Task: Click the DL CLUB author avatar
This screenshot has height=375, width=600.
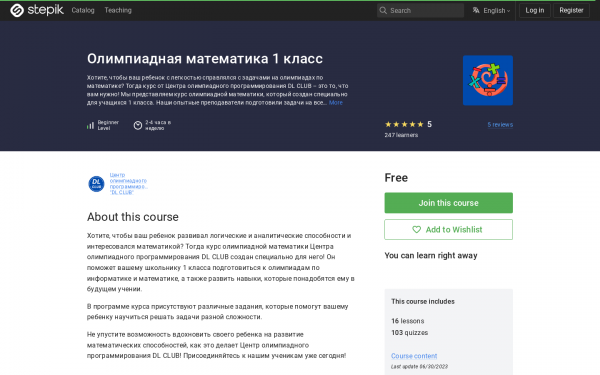Action: click(96, 184)
